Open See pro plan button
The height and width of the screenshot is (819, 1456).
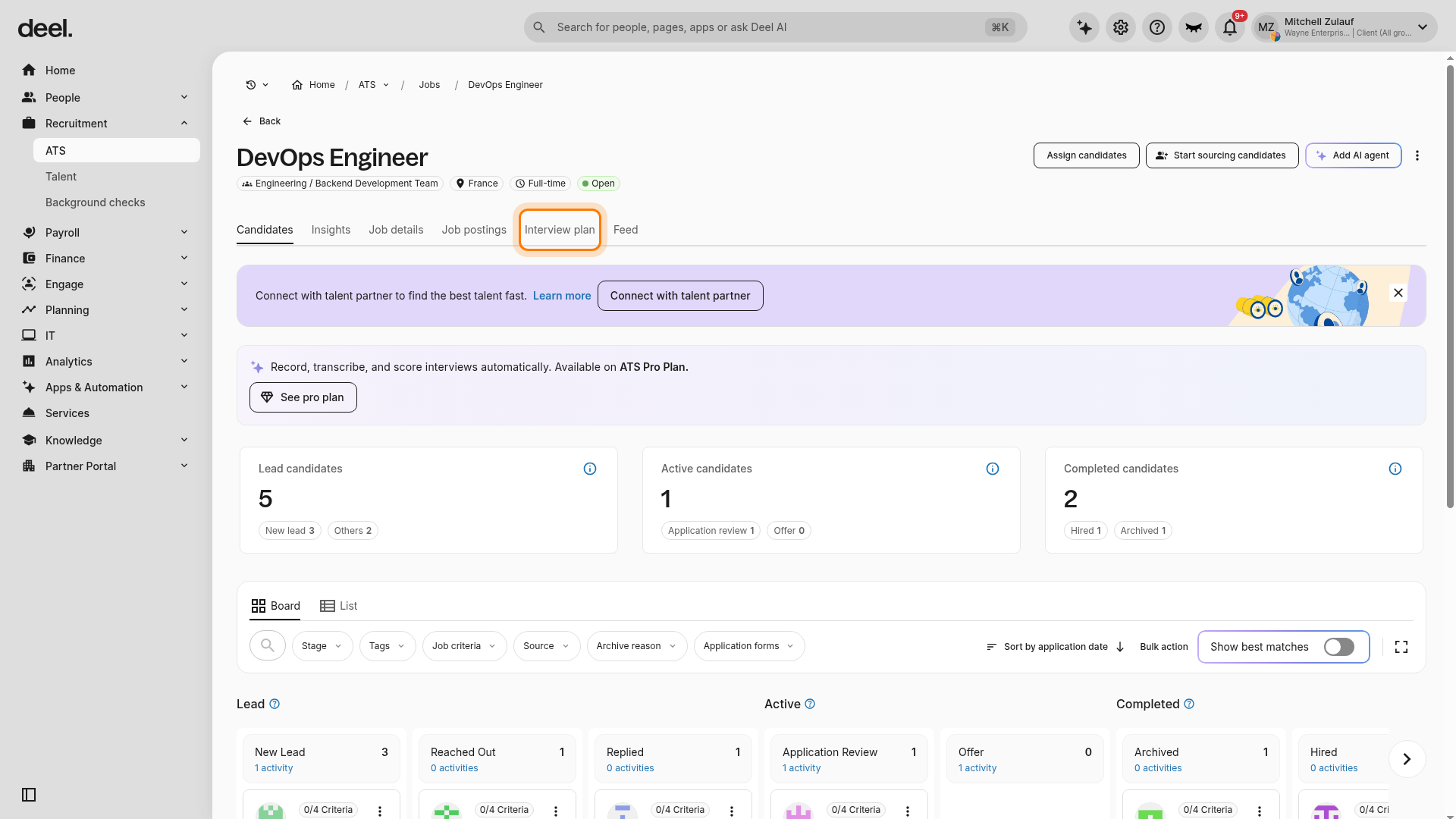[x=303, y=397]
